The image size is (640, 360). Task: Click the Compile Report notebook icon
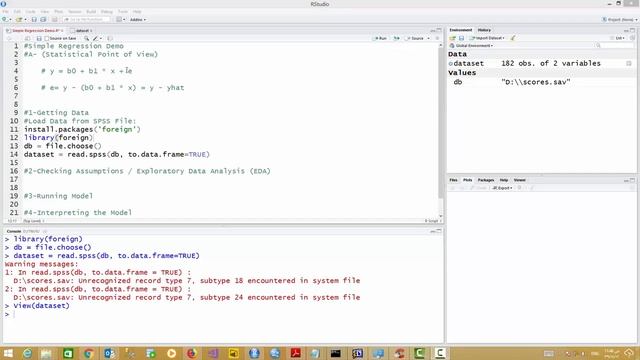pos(110,38)
